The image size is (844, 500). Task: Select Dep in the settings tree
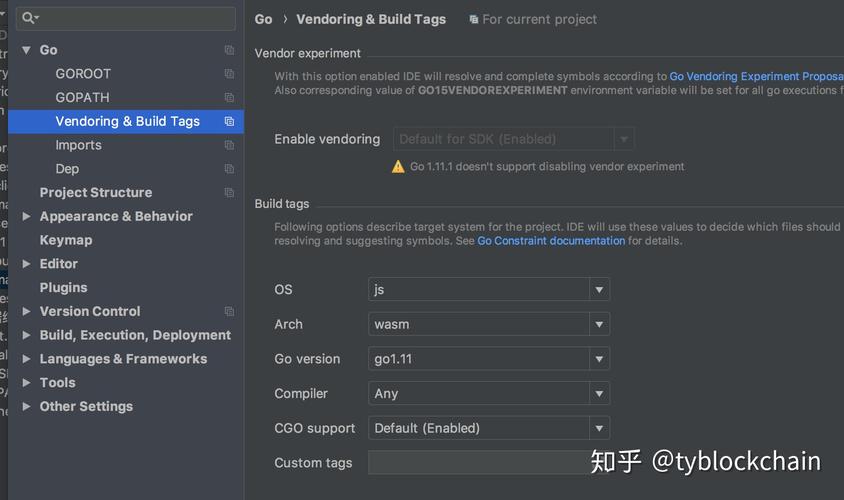tap(67, 169)
